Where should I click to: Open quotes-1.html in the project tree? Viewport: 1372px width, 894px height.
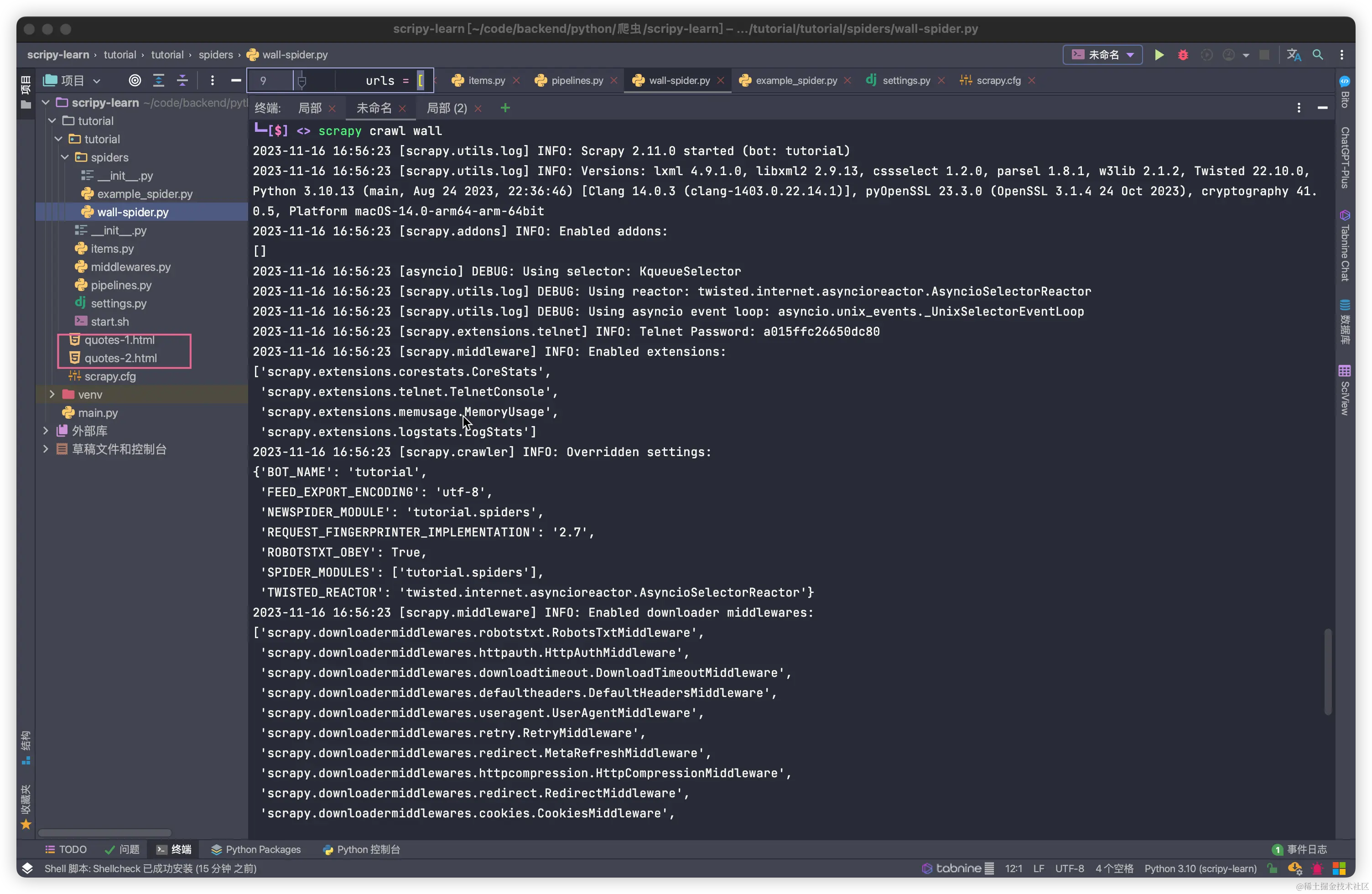tap(120, 339)
